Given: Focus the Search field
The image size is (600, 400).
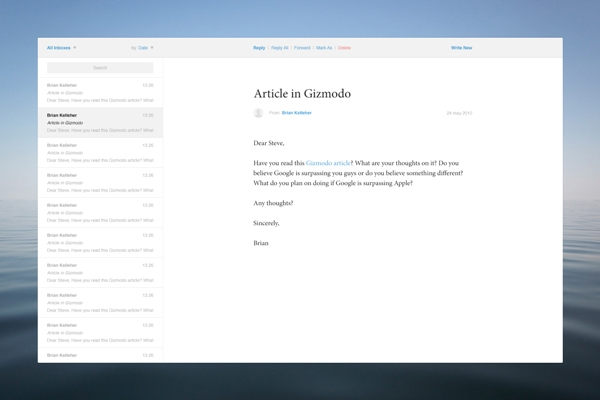Looking at the screenshot, I should click(x=100, y=68).
